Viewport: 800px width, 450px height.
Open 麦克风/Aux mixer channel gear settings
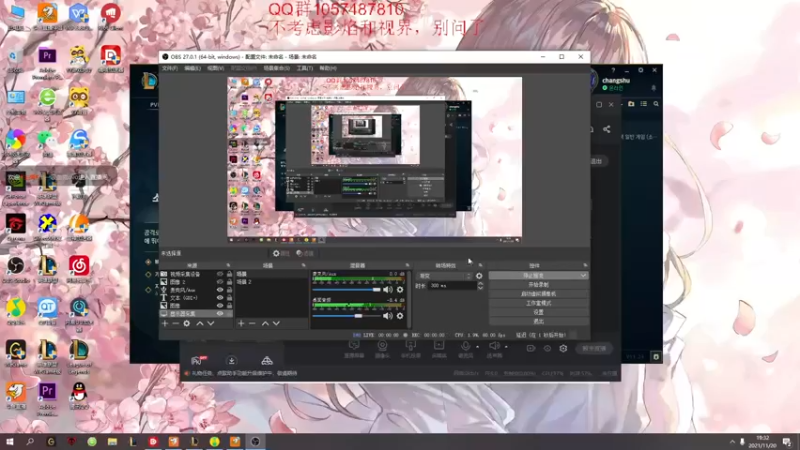tap(400, 290)
